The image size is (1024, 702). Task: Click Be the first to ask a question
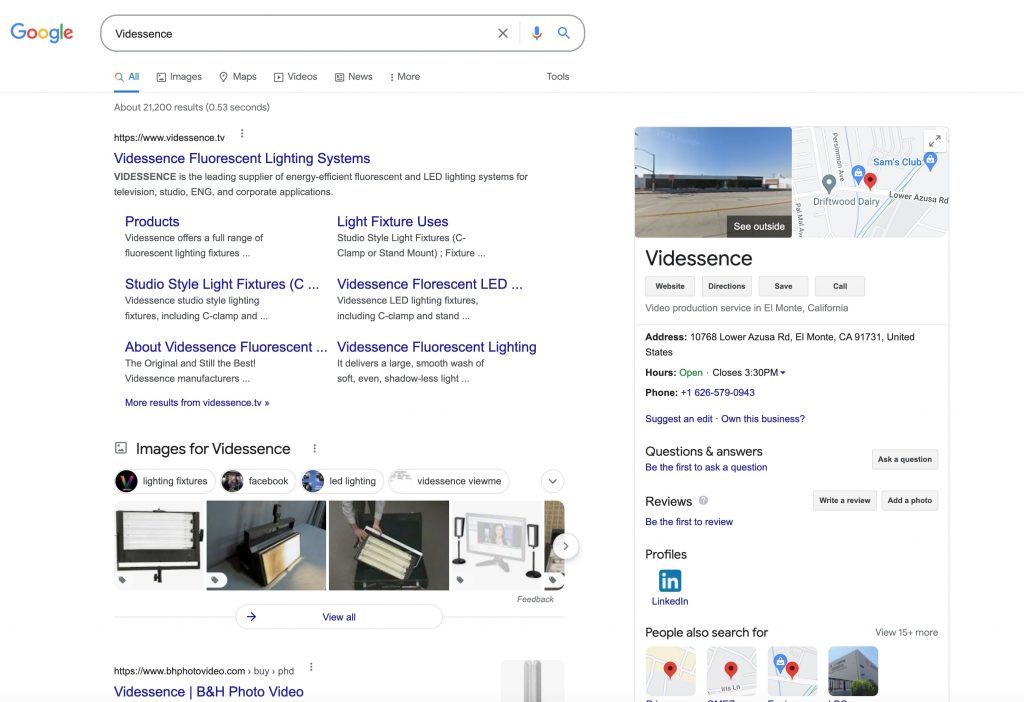[x=706, y=467]
